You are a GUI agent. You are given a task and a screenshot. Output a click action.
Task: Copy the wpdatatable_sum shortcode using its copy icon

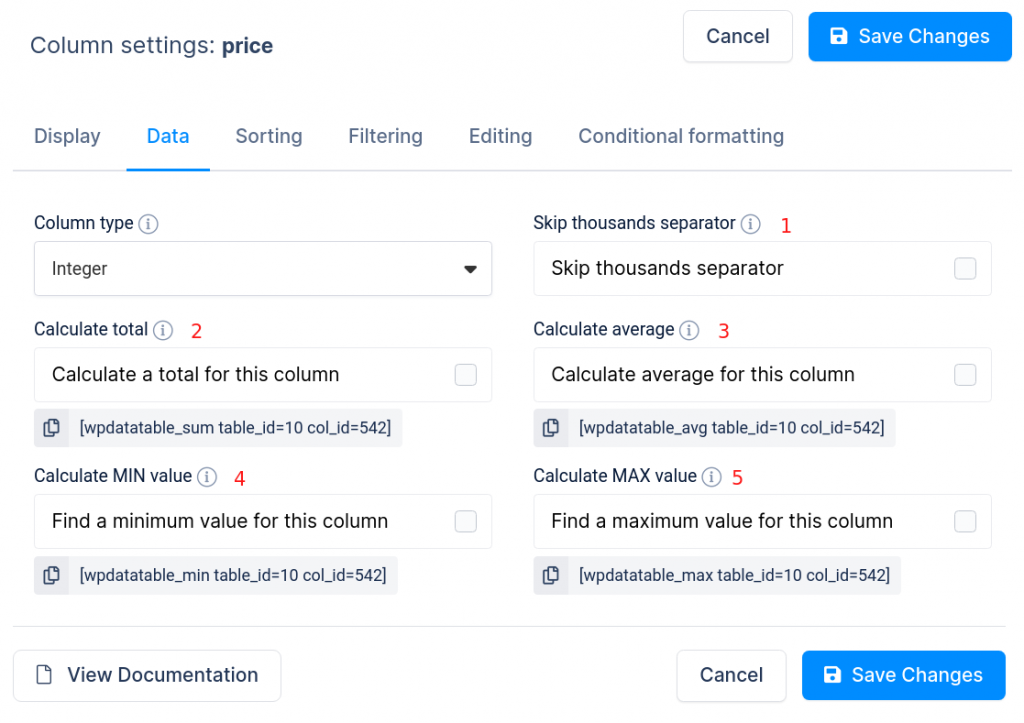tap(52, 427)
